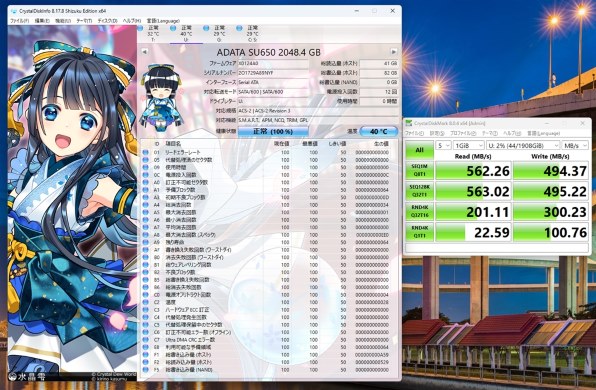
Task: Click the small Shizuku character image
Action: coord(162,97)
